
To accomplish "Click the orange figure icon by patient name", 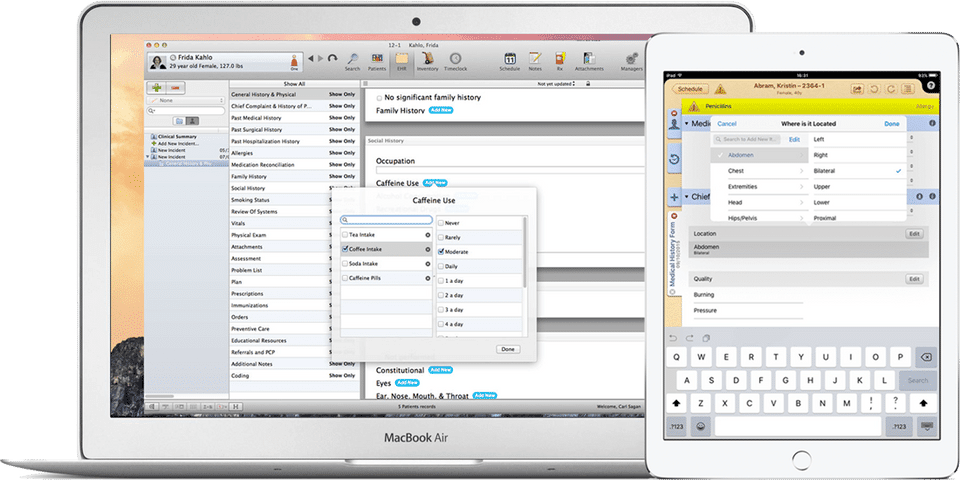I will click(294, 62).
